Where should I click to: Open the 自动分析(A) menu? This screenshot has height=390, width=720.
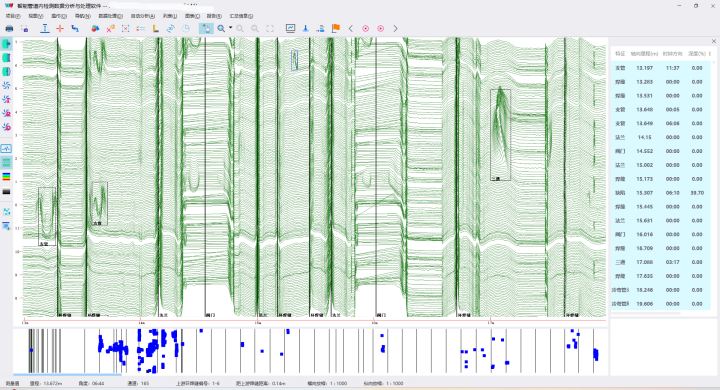tap(143, 16)
